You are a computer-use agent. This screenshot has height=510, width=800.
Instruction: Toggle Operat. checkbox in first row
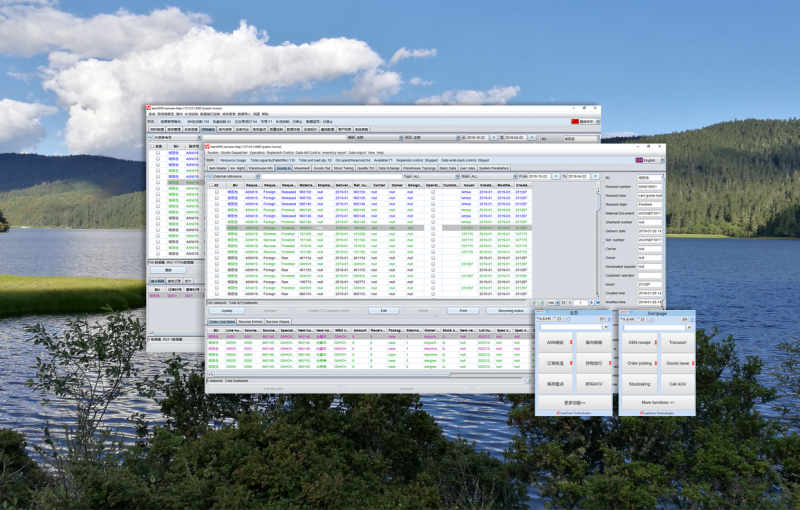tap(433, 192)
